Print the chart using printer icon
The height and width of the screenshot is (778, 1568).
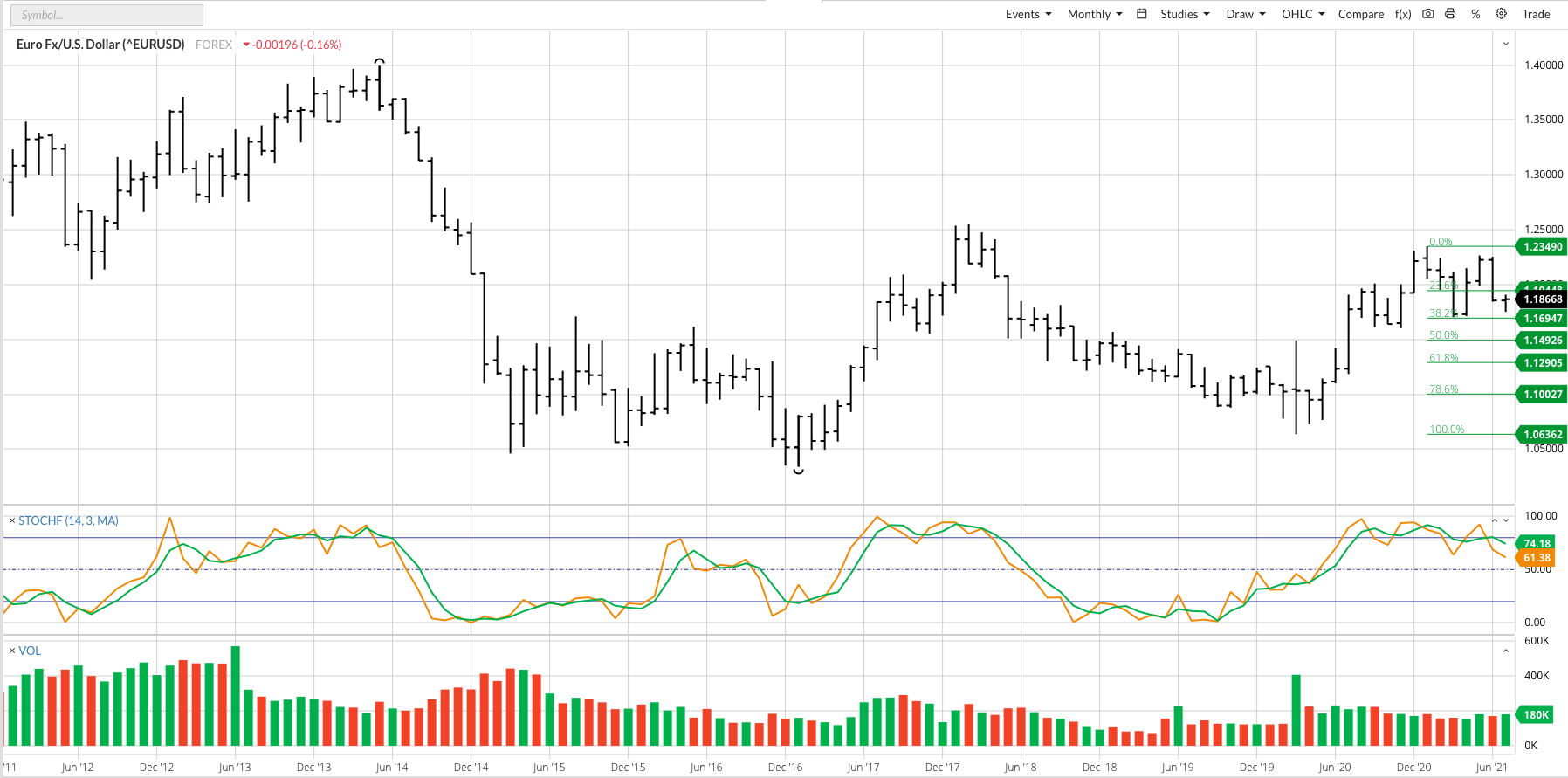pos(1450,14)
